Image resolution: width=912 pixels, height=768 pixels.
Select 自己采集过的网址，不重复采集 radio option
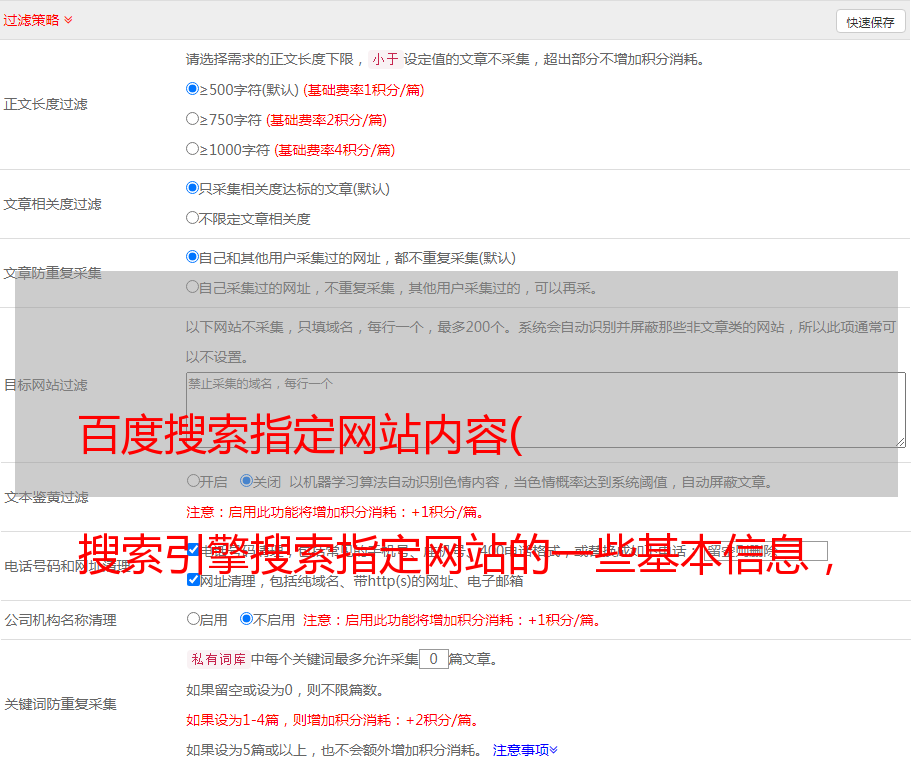192,287
